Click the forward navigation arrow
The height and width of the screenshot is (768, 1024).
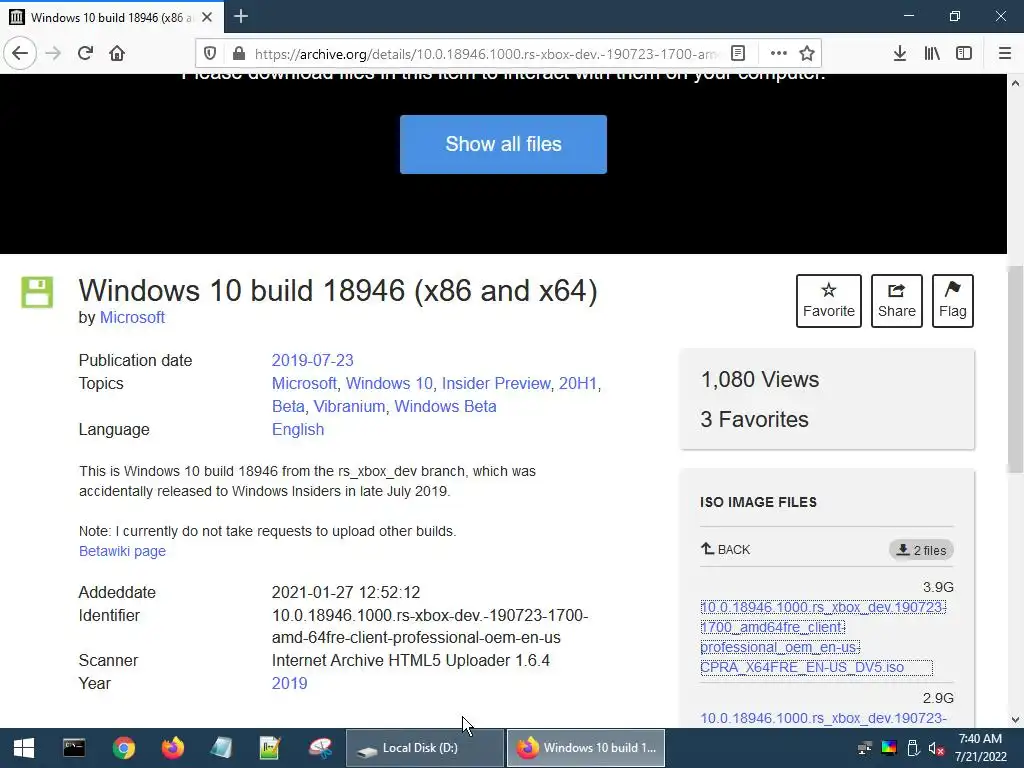click(53, 53)
